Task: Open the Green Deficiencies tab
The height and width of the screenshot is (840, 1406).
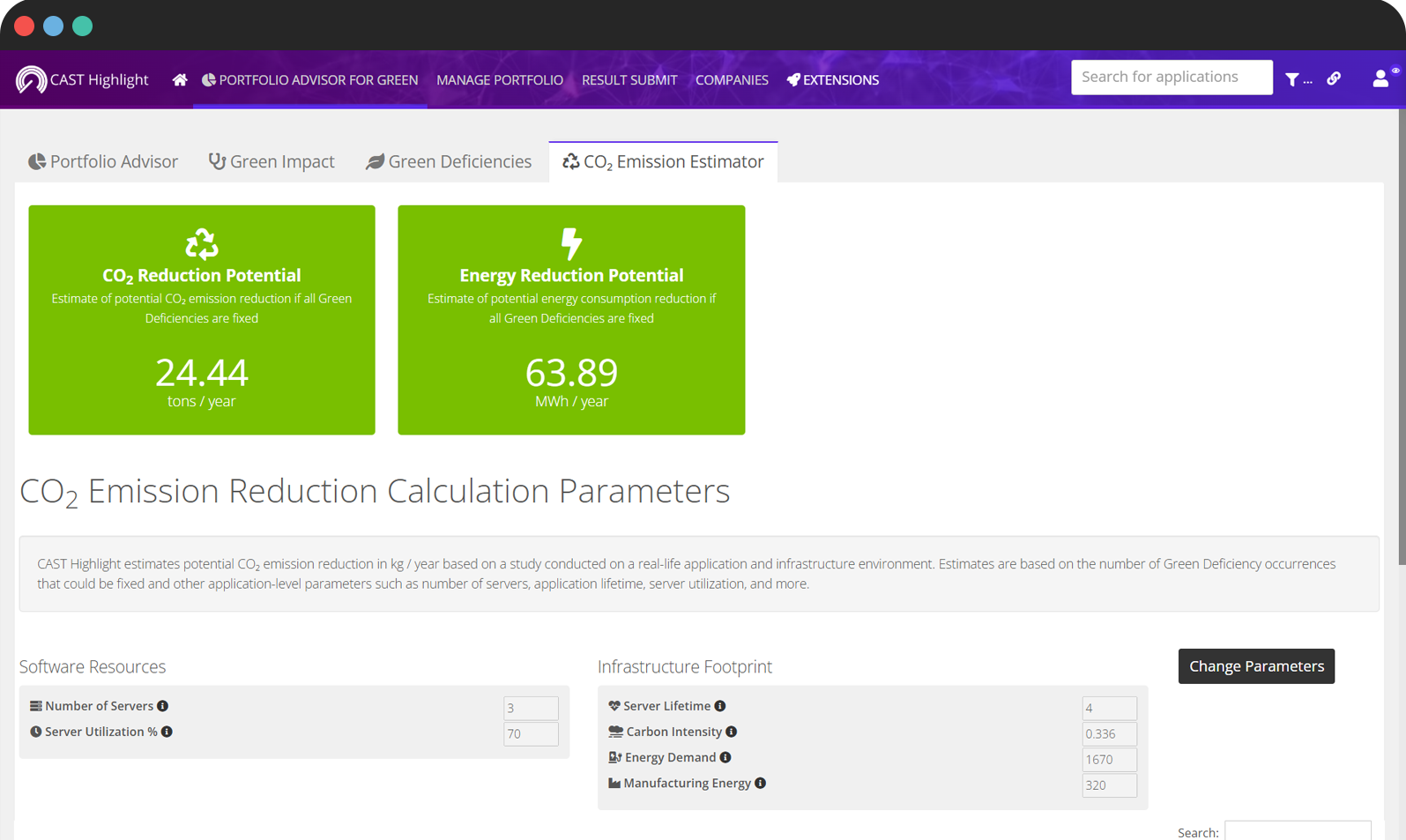Action: pyautogui.click(x=449, y=162)
